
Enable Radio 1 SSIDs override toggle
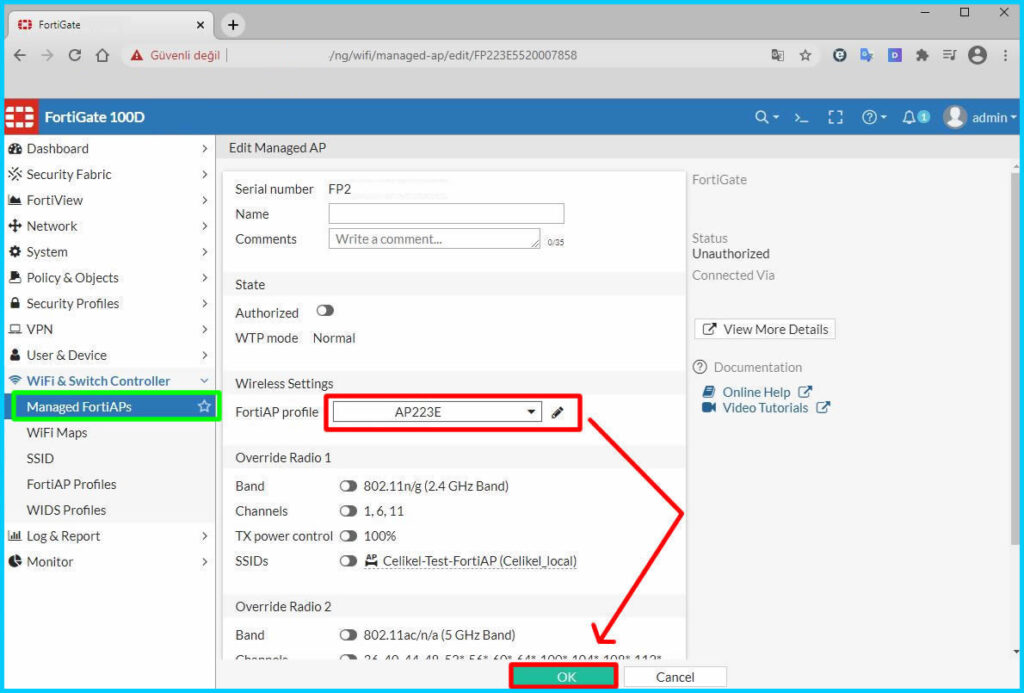[x=348, y=560]
